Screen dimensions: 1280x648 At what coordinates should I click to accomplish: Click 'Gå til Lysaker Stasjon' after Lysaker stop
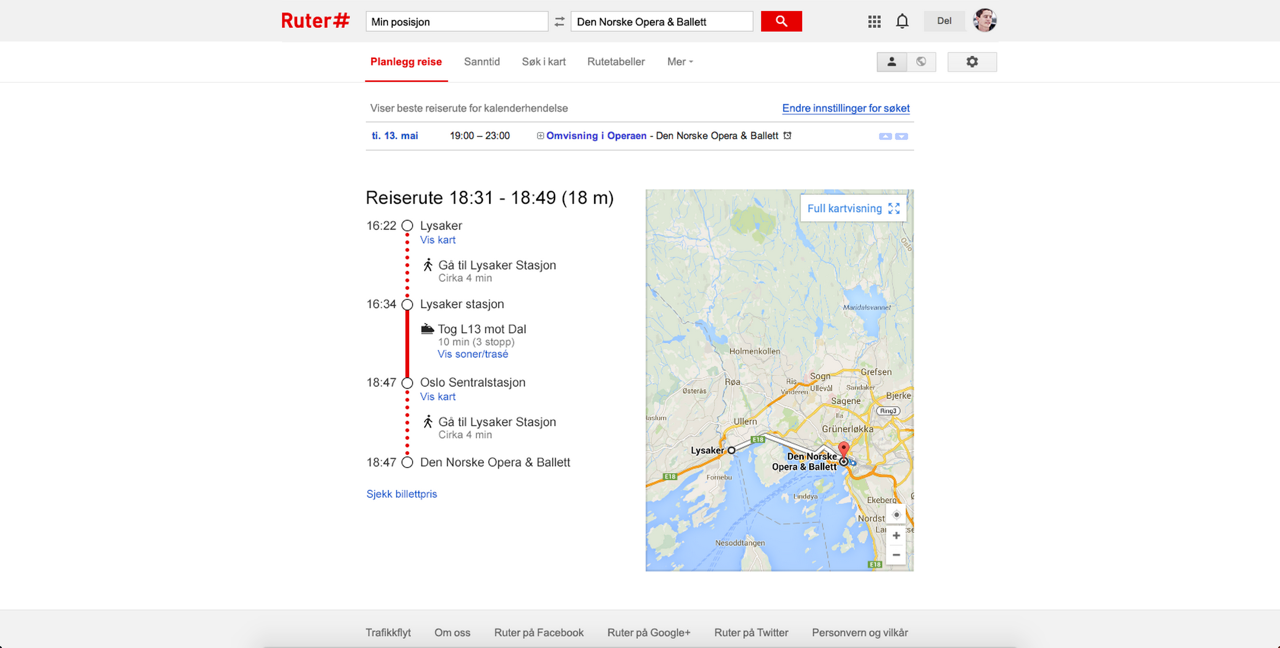point(497,265)
